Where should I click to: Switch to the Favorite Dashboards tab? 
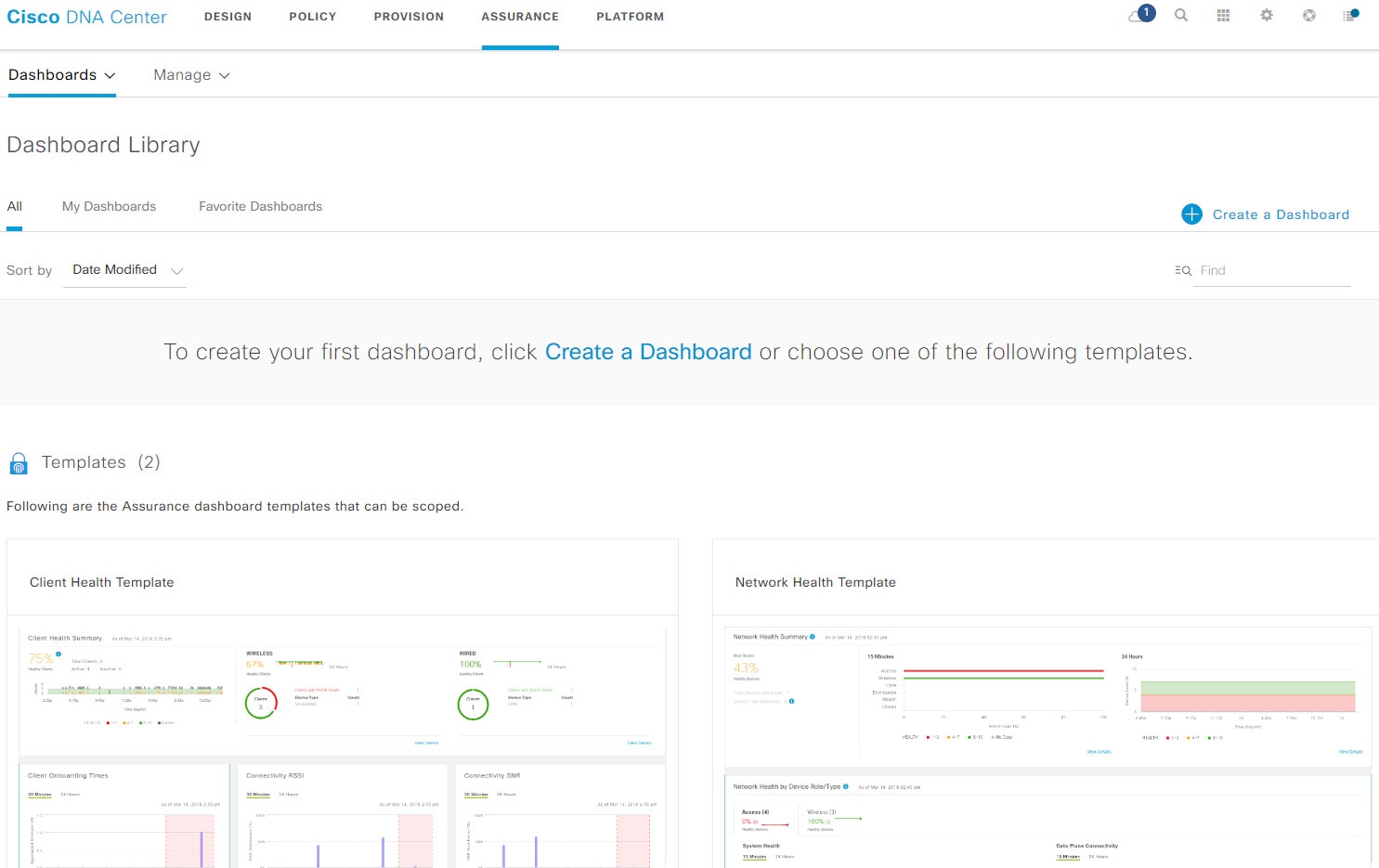260,206
